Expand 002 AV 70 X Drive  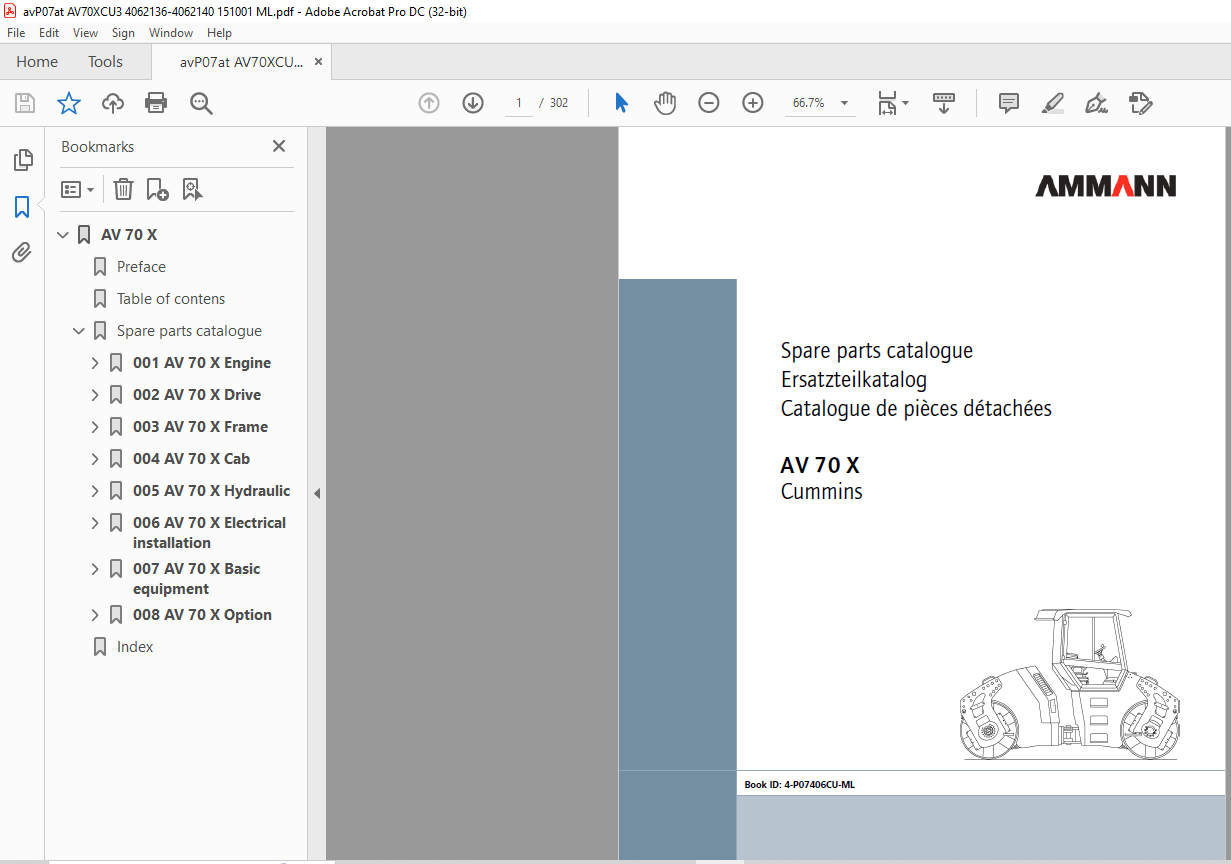(x=95, y=395)
